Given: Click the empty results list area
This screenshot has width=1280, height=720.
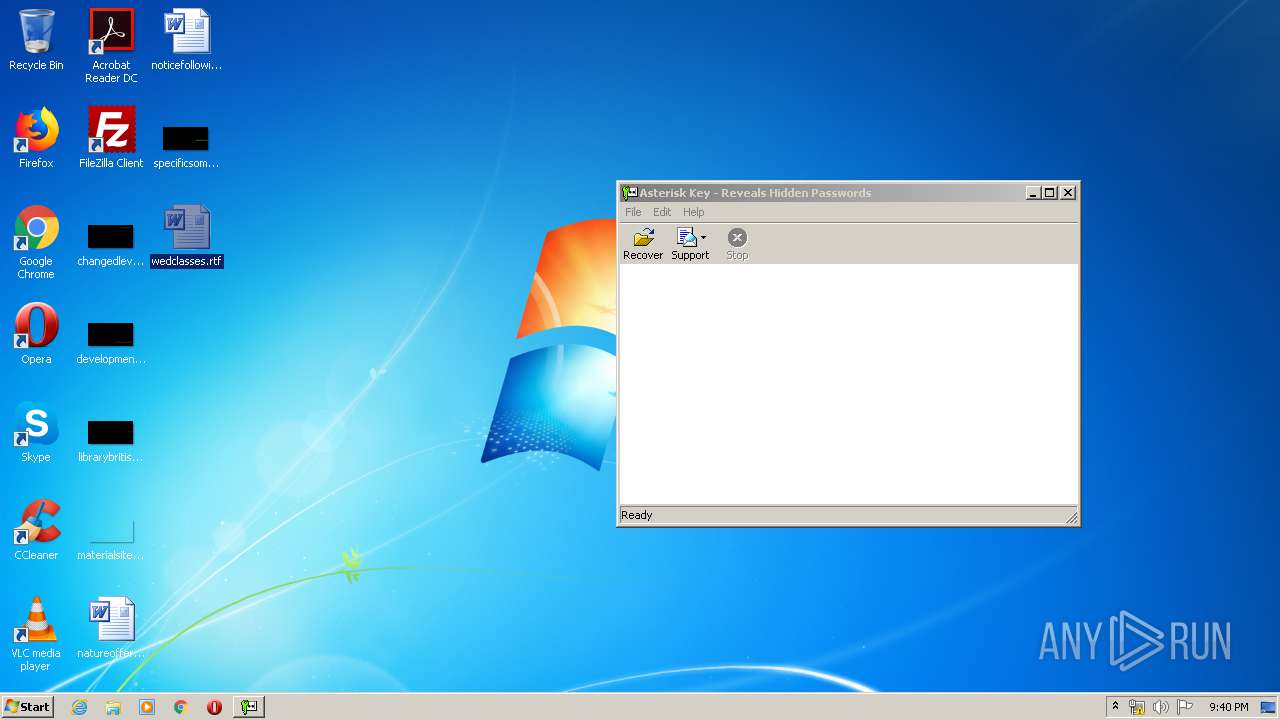Looking at the screenshot, I should click(848, 384).
